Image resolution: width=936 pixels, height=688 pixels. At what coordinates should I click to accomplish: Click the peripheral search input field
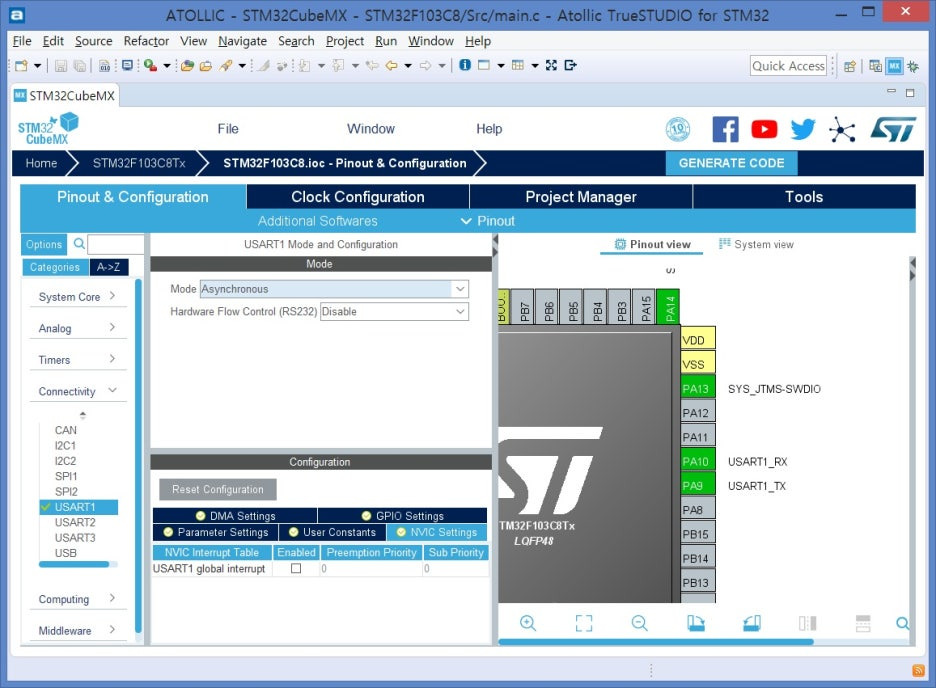tap(116, 244)
